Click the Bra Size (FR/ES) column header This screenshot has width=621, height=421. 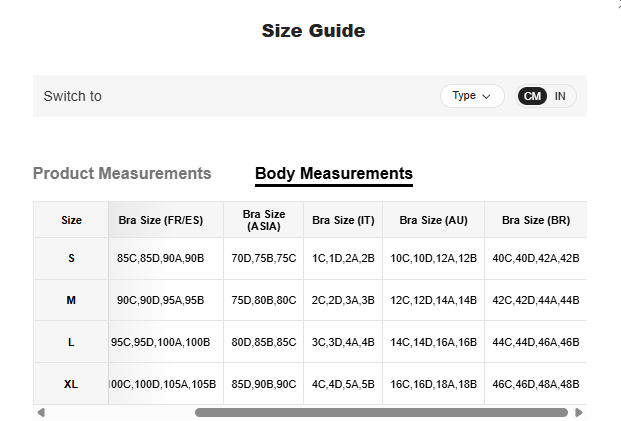click(166, 220)
